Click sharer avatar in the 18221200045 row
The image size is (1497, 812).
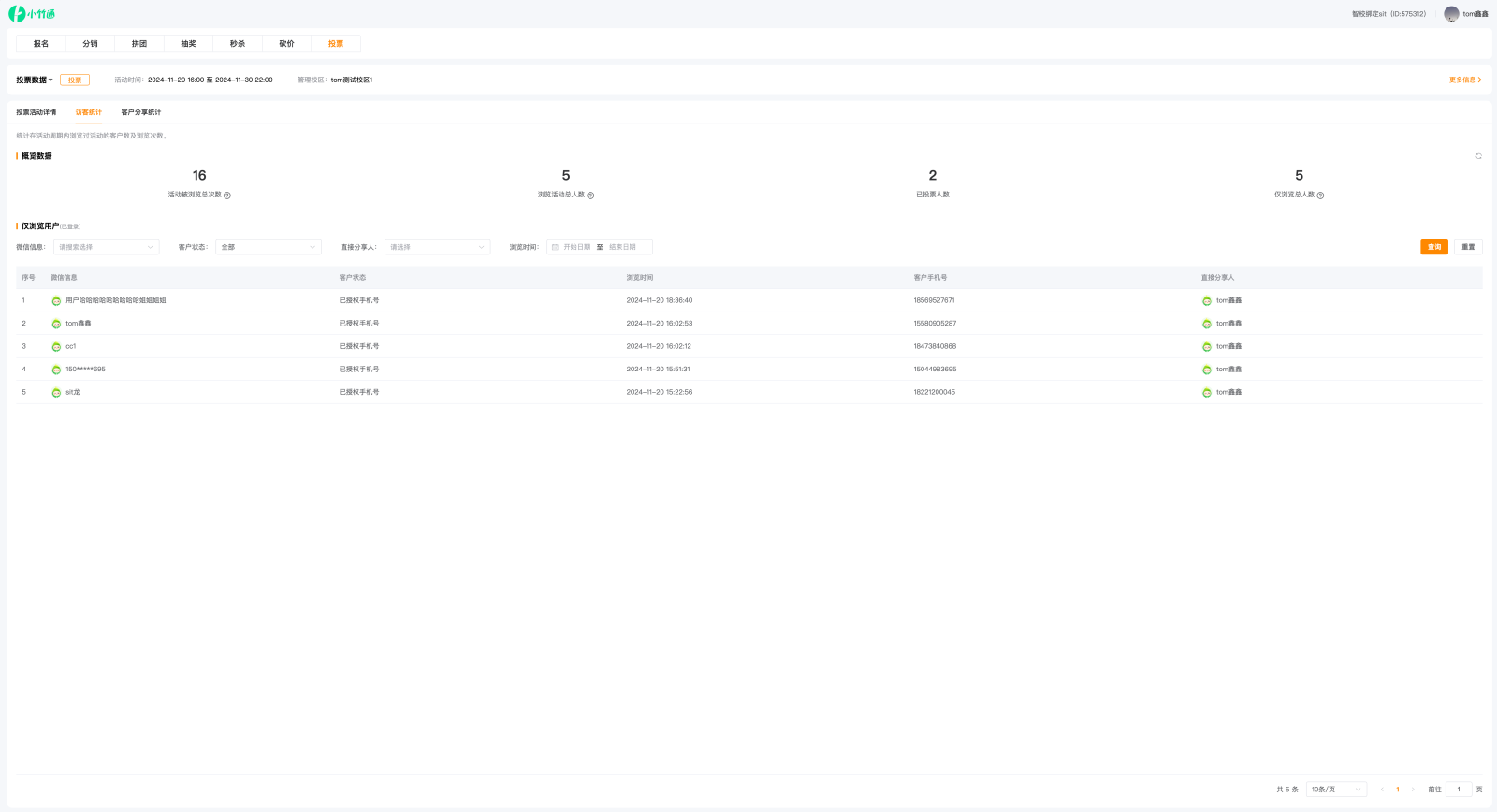(1207, 393)
